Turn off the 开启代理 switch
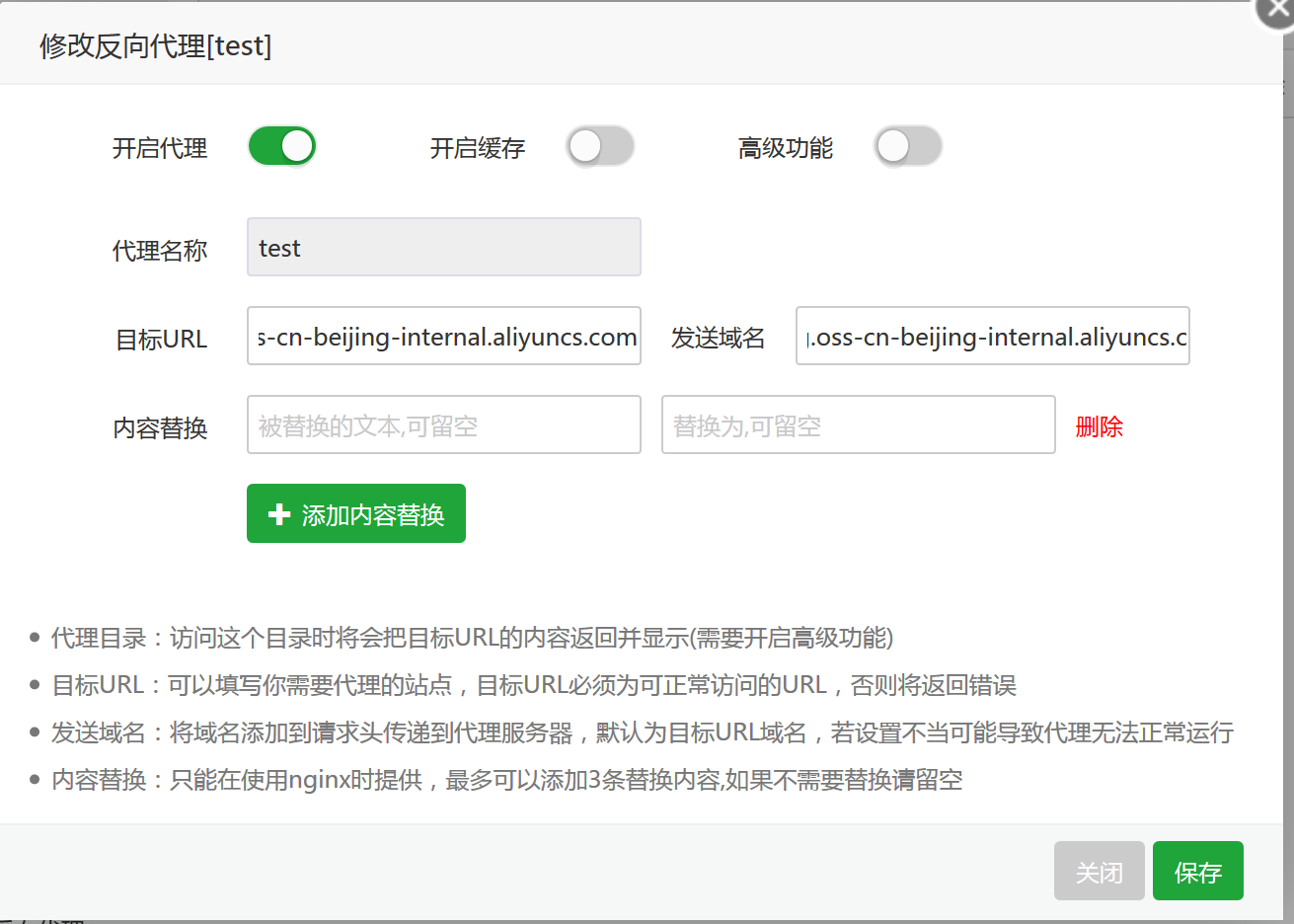Screen dimensions: 1294x924 point(282,147)
